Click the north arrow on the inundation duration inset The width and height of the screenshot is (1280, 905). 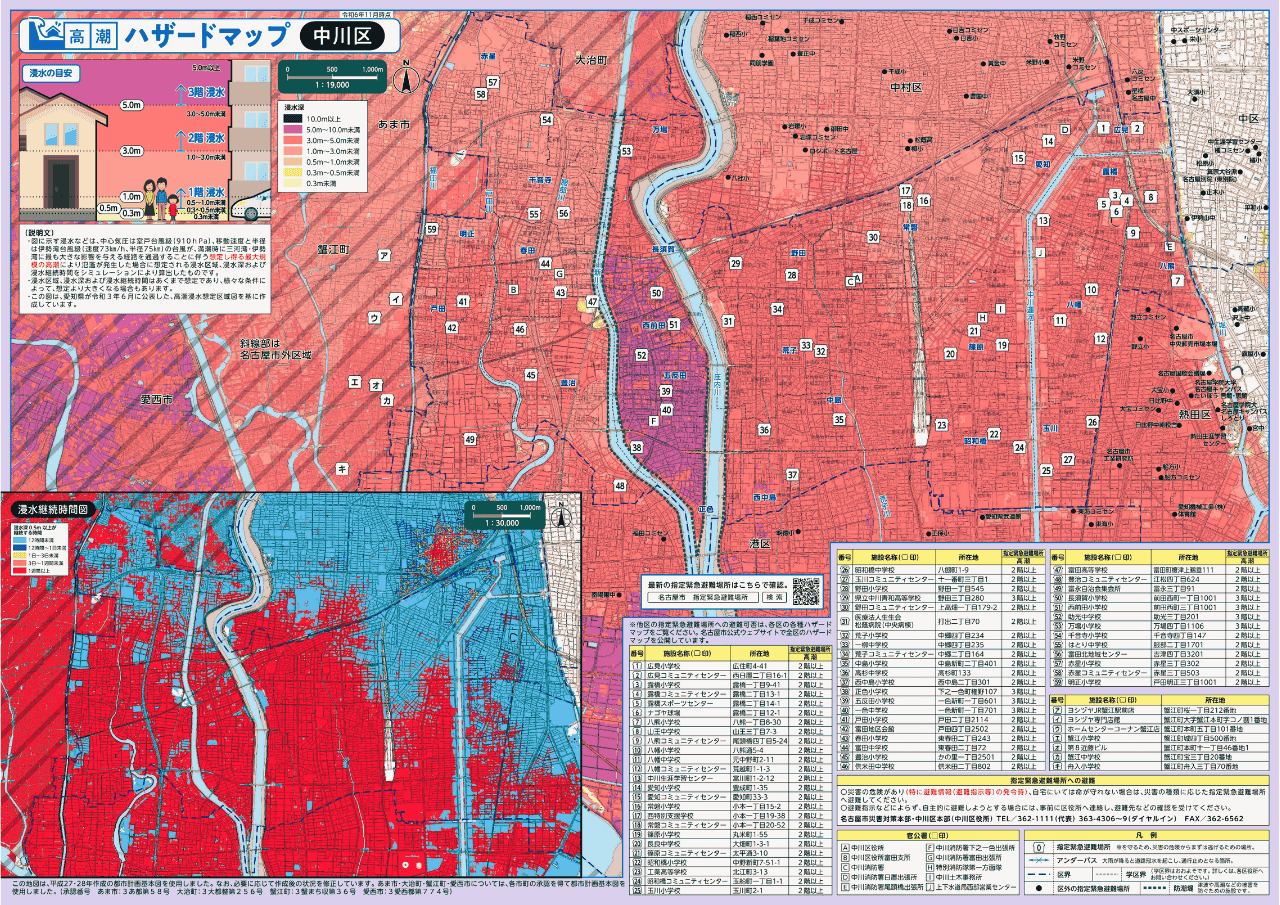562,518
